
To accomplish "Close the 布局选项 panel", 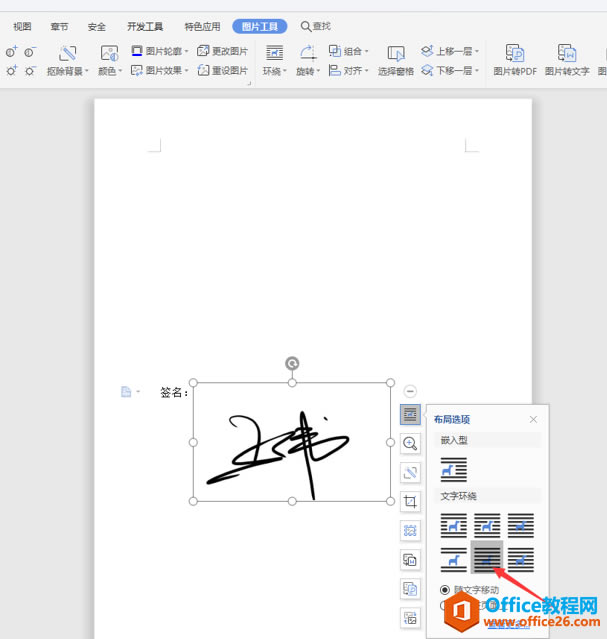I will 533,419.
